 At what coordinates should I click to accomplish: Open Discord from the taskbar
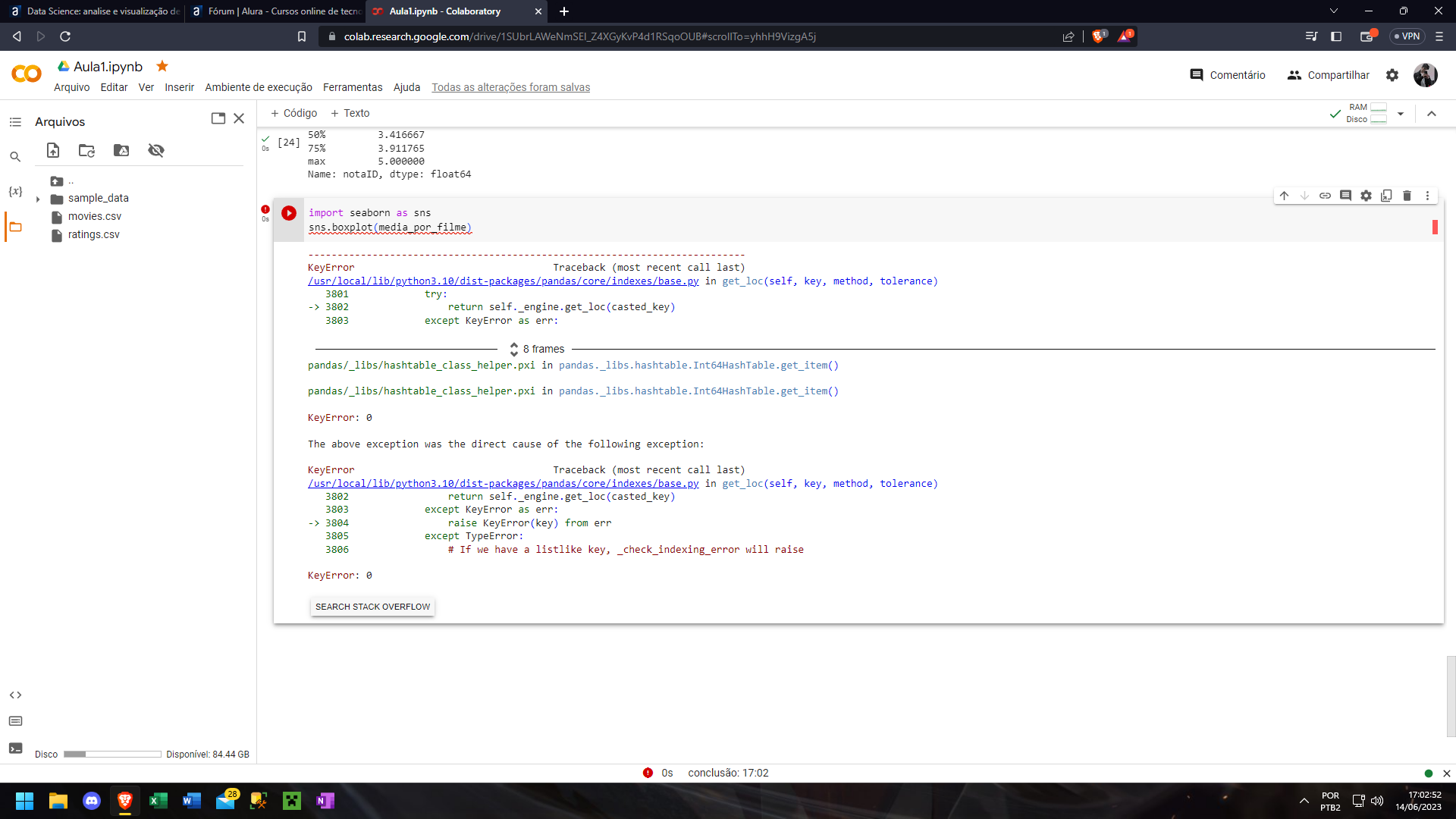point(92,801)
